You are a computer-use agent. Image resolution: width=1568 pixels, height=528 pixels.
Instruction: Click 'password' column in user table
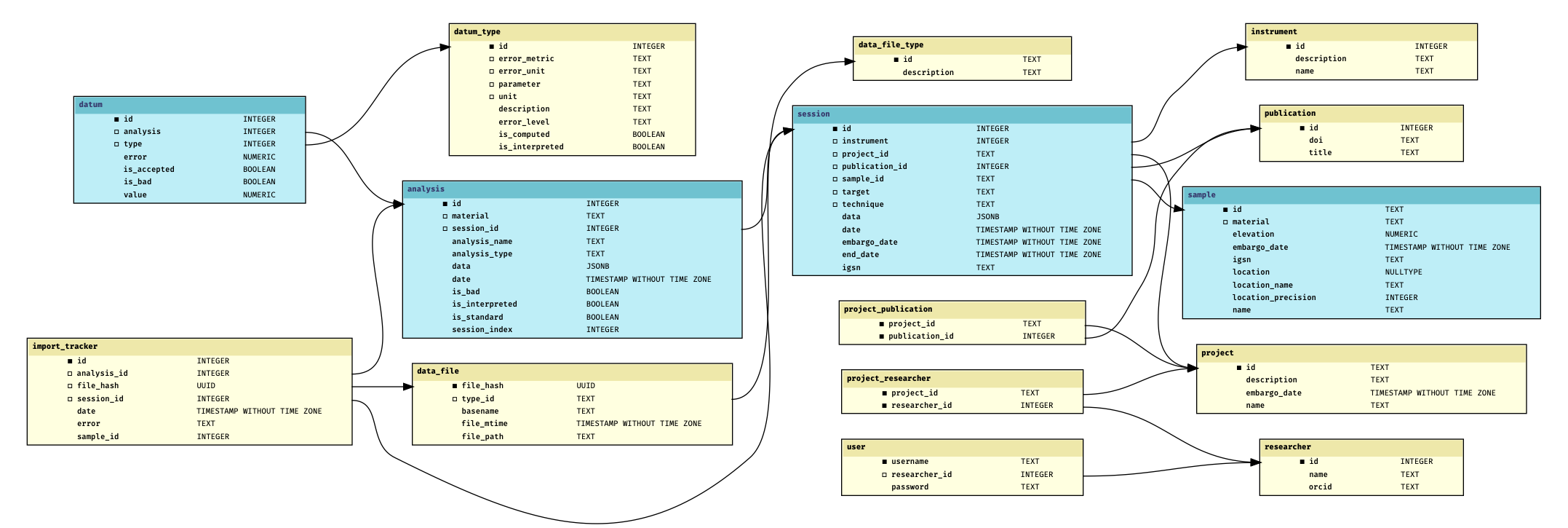(910, 487)
